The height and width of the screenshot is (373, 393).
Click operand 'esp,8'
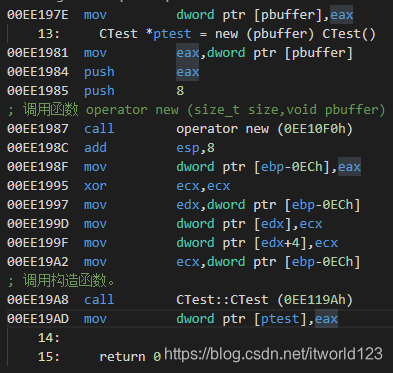click(x=195, y=148)
